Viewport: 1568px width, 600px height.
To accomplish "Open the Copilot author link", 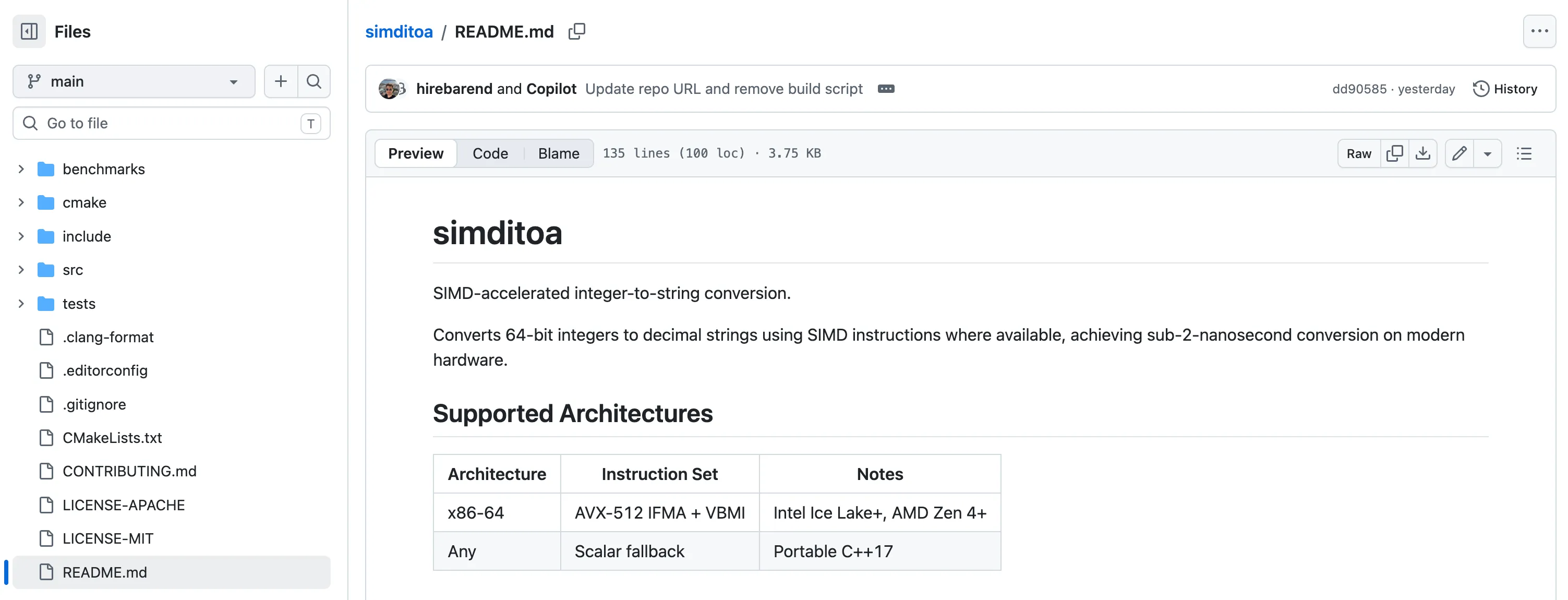I will pyautogui.click(x=551, y=89).
